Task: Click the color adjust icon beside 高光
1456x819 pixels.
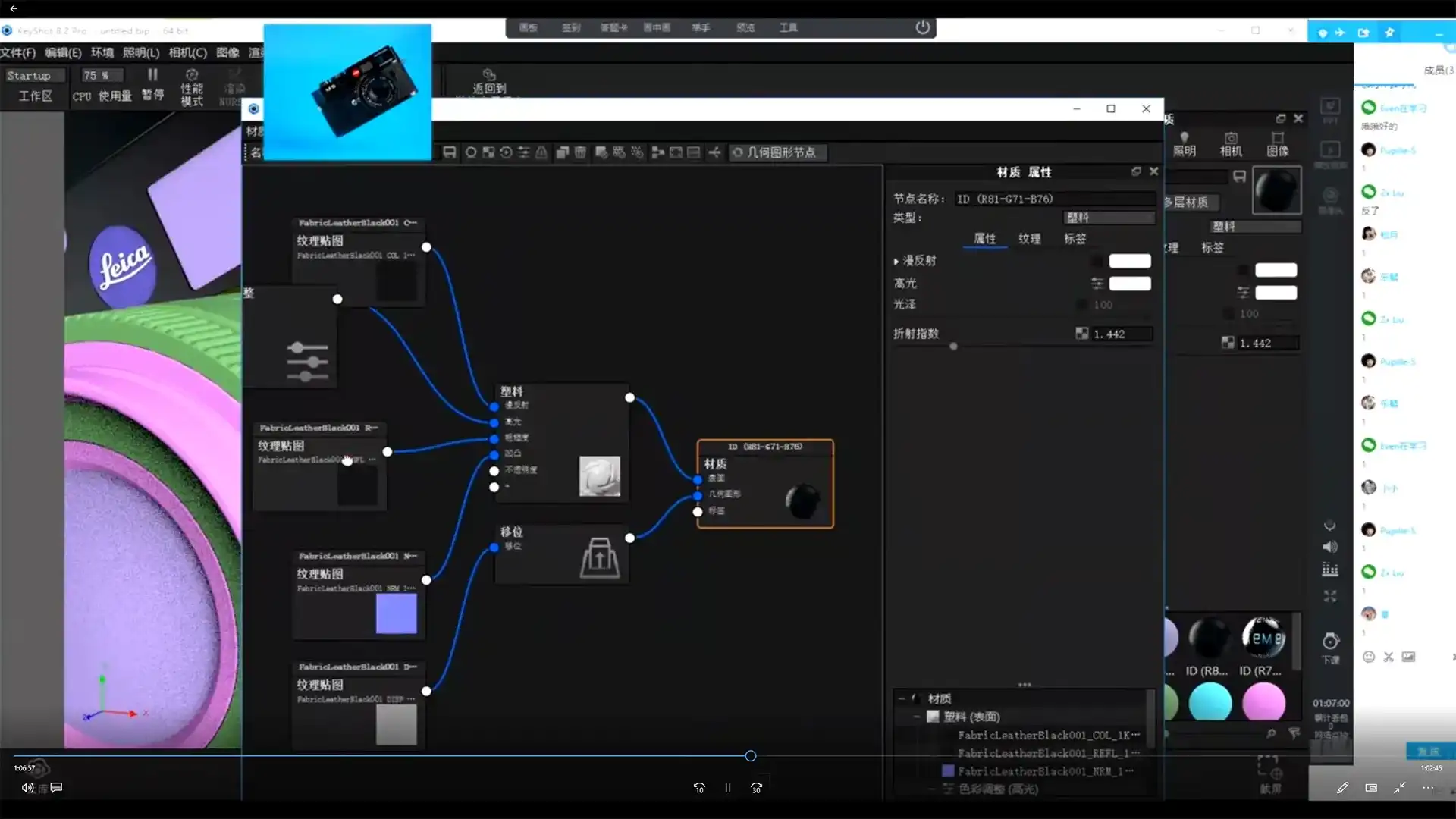Action: pos(1097,283)
